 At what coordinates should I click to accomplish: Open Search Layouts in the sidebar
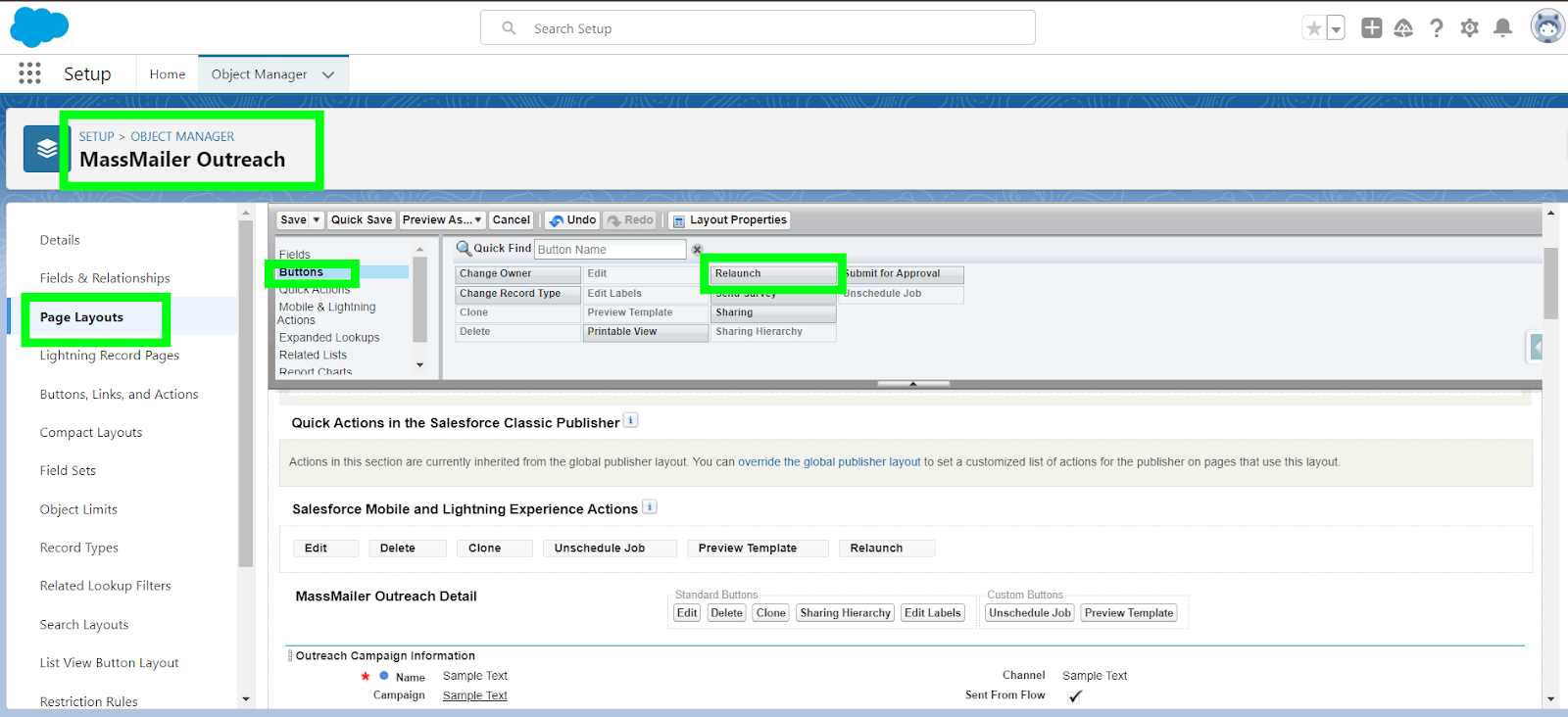(x=84, y=624)
